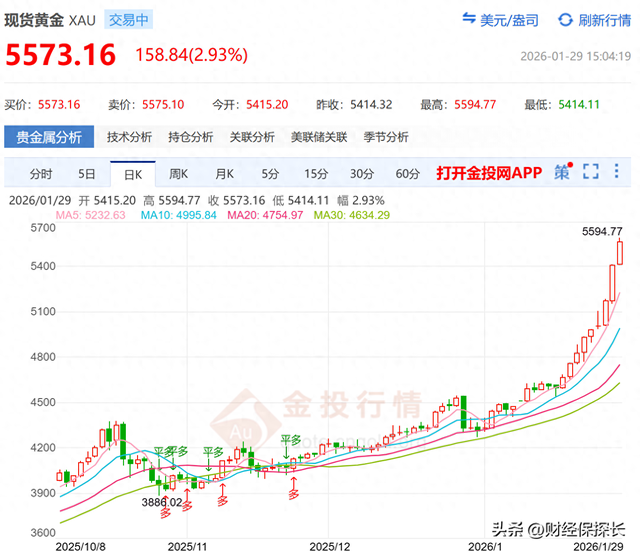The width and height of the screenshot is (640, 552).
Task: Click the 卖价 value 5575.10
Action: coord(163,105)
